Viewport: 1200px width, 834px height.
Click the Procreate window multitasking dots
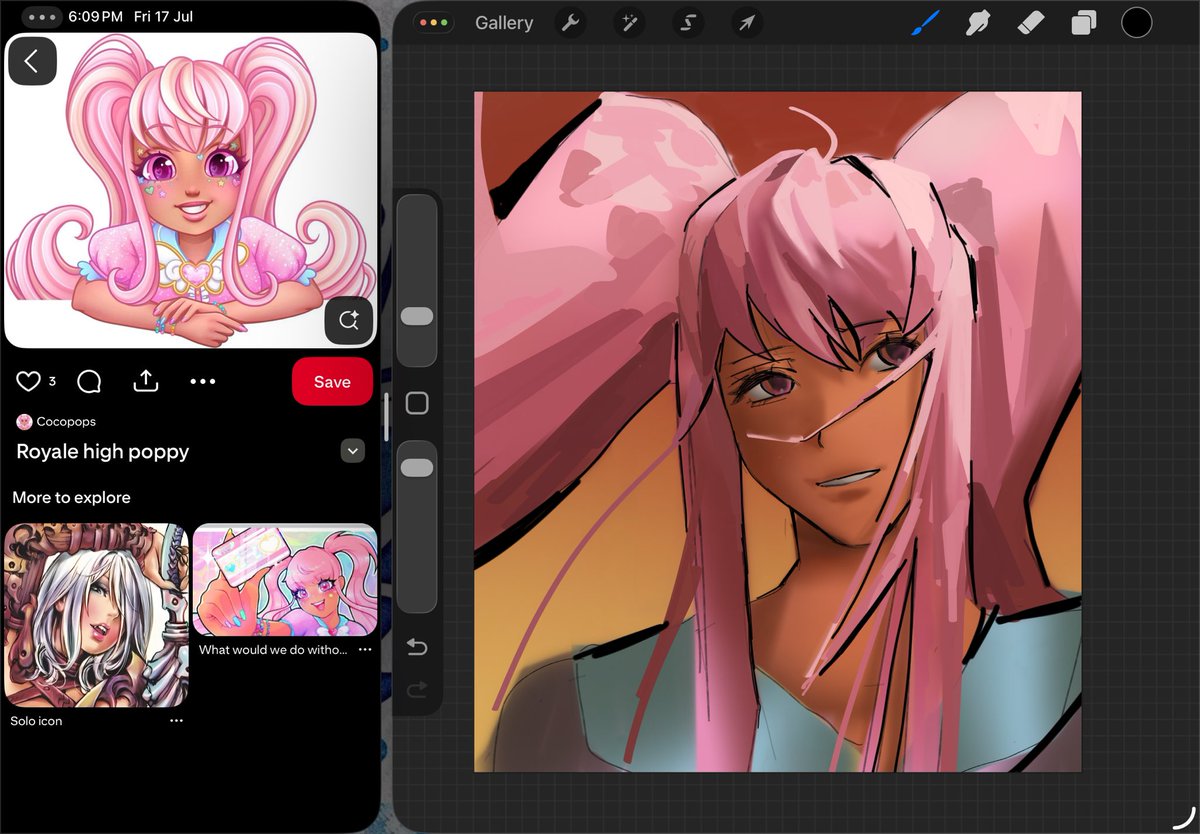tap(433, 22)
